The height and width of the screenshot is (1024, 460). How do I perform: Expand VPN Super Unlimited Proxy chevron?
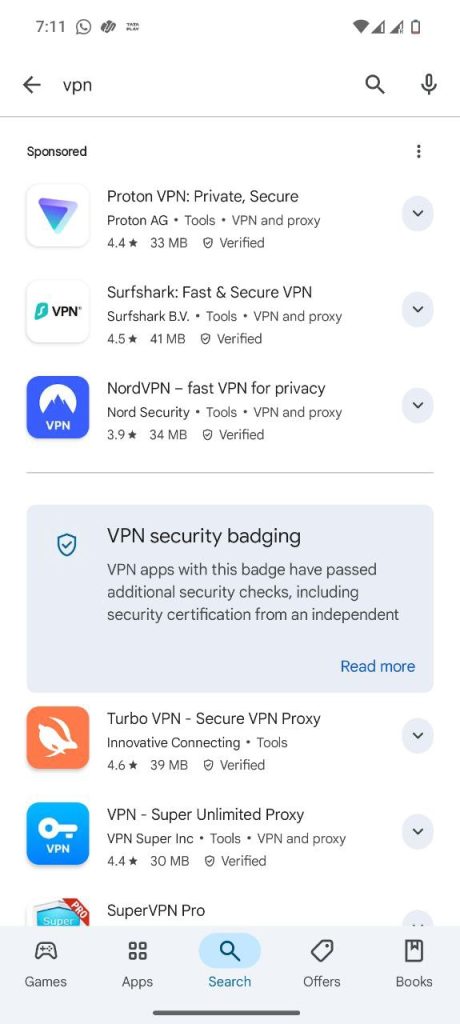pos(418,831)
